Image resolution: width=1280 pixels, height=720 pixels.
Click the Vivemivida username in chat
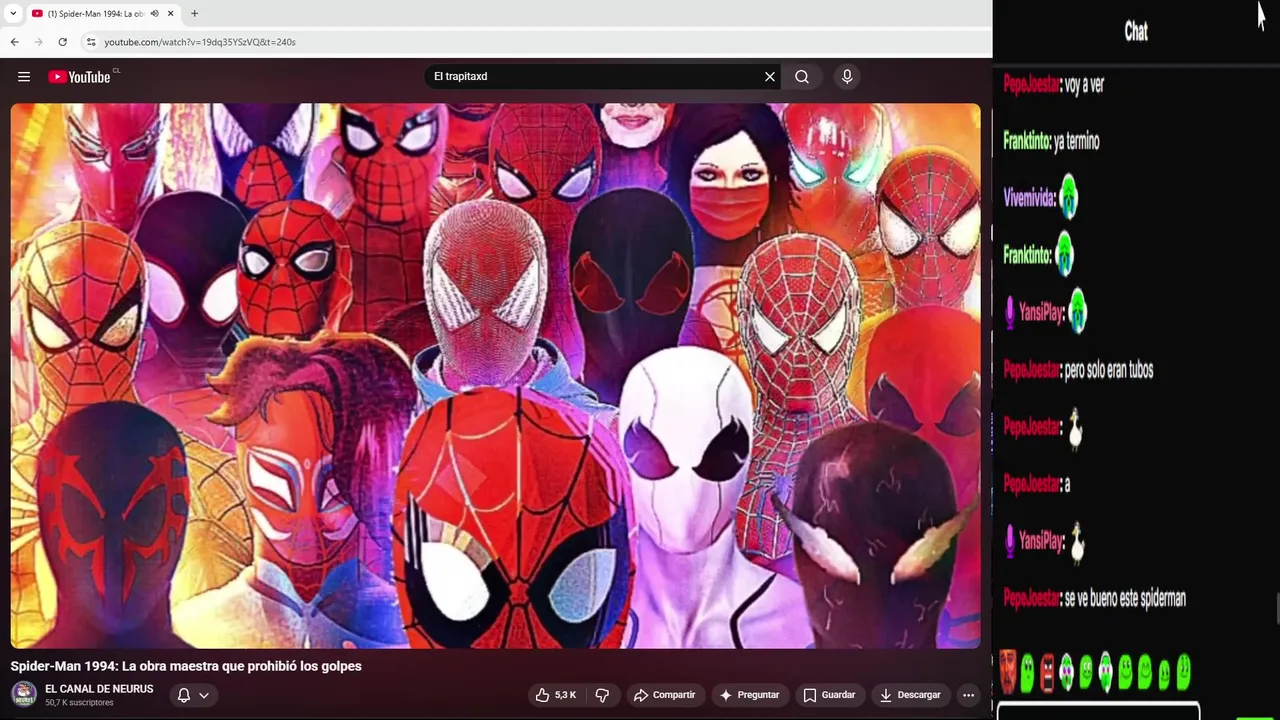(x=1029, y=198)
